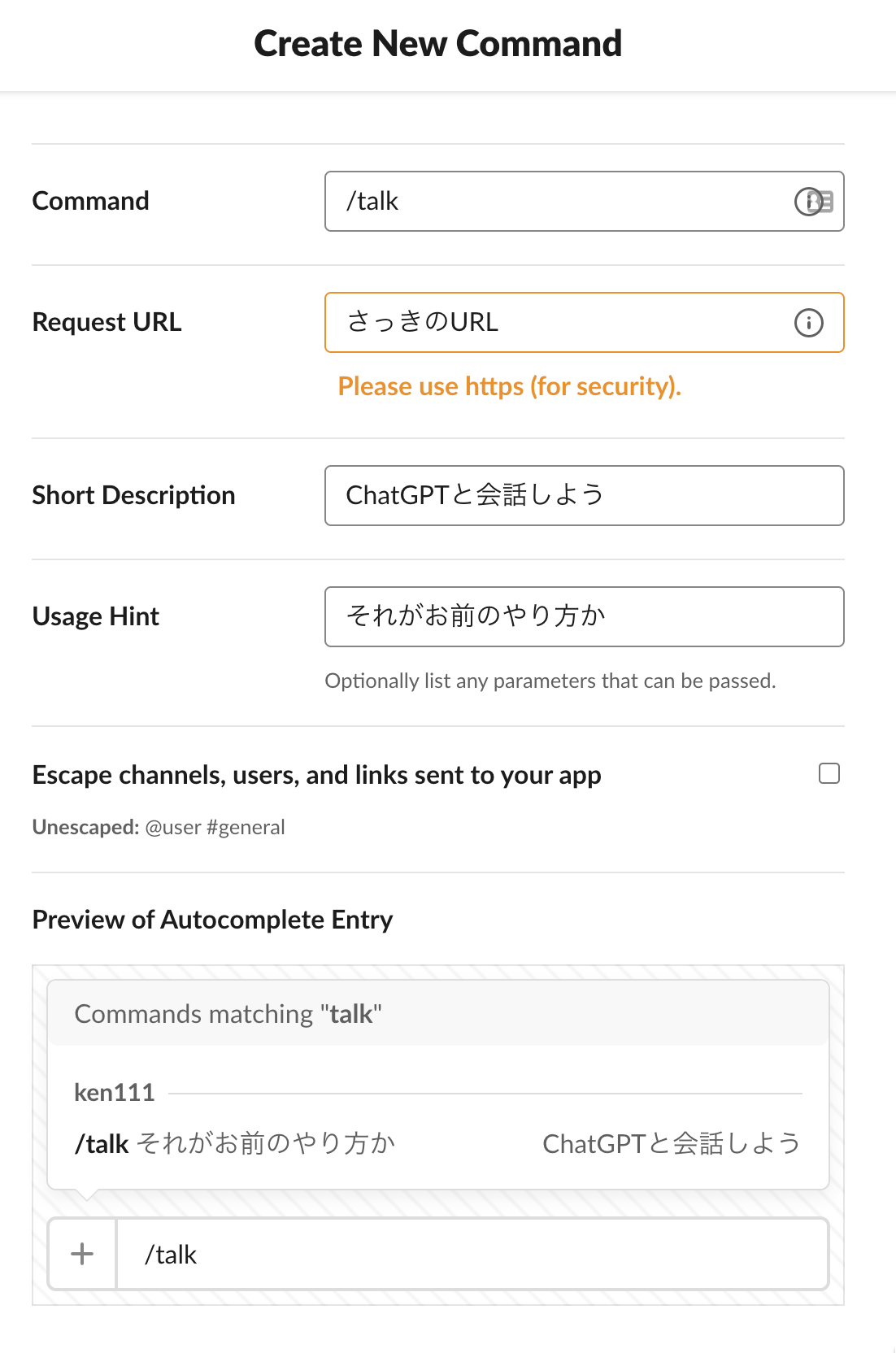Click the Escape channels option label
The height and width of the screenshot is (1353, 896).
(317, 776)
